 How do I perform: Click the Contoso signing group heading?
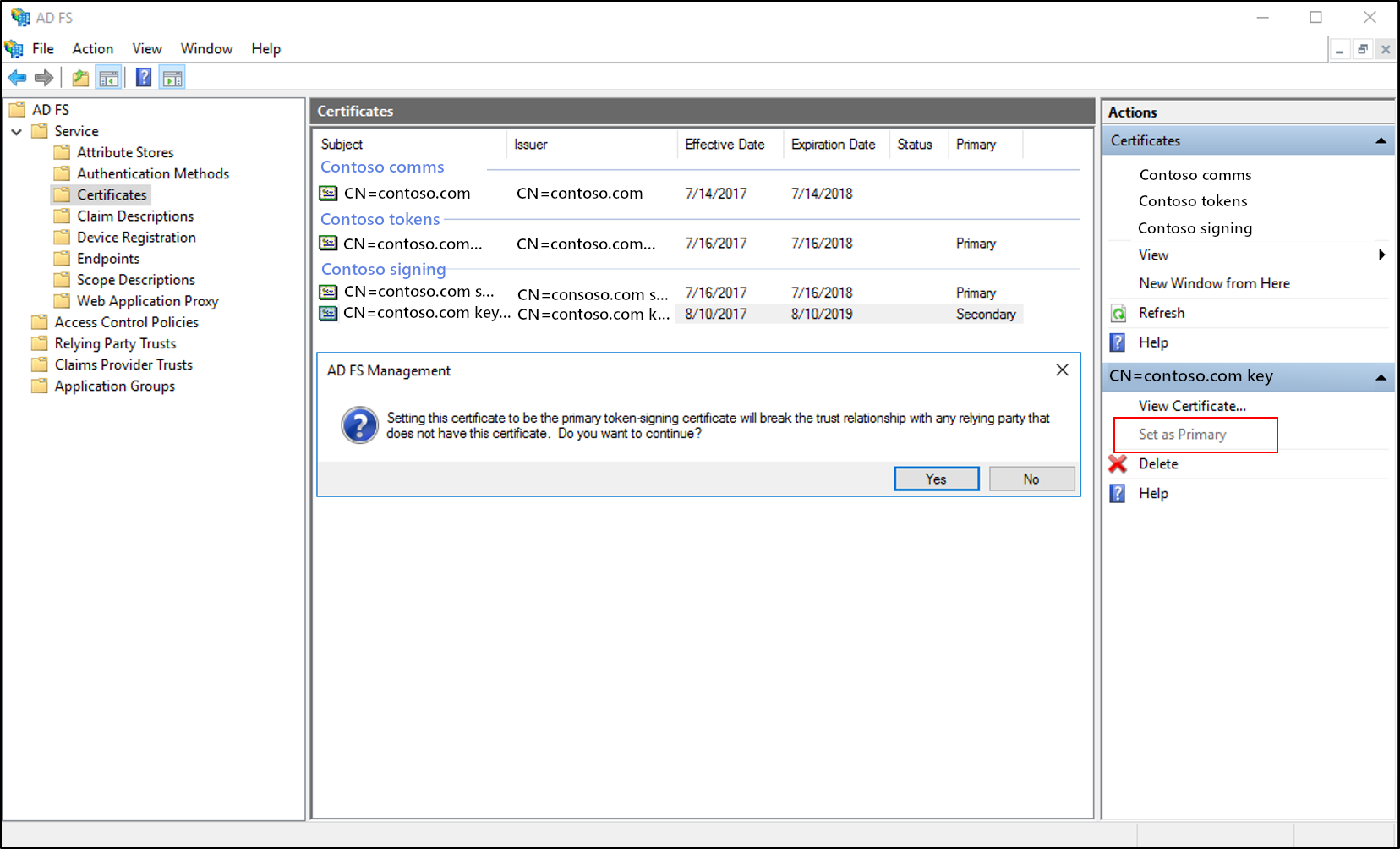pyautogui.click(x=383, y=270)
